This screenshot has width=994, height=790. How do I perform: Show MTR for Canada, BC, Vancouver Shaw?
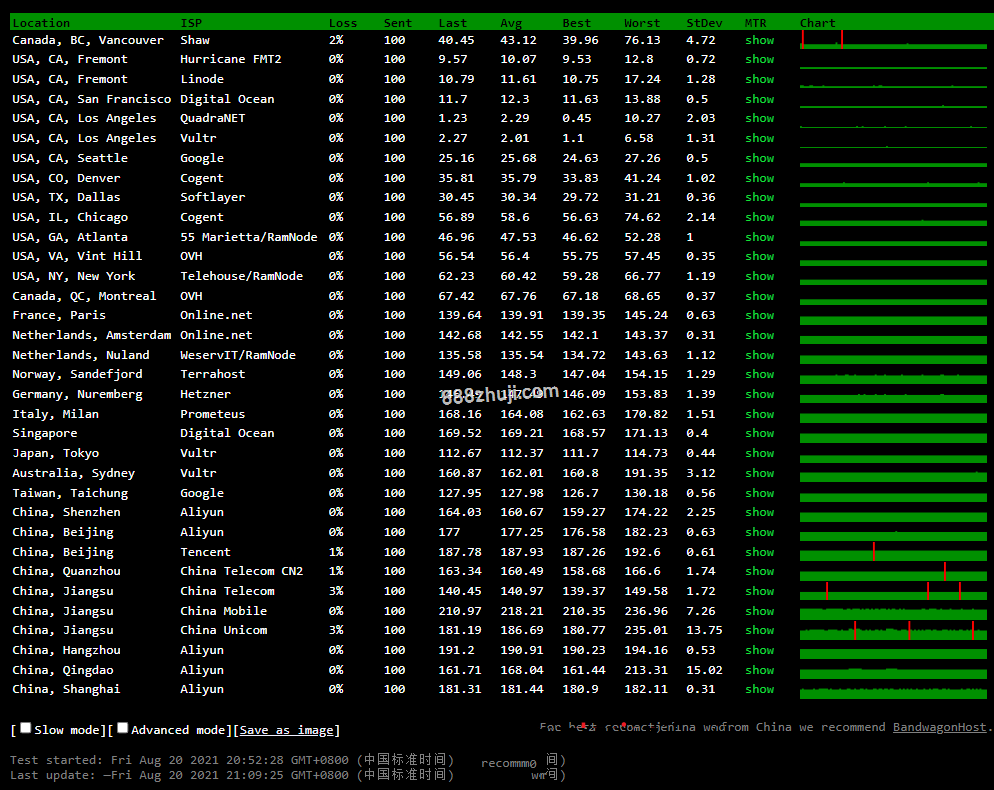pyautogui.click(x=759, y=40)
